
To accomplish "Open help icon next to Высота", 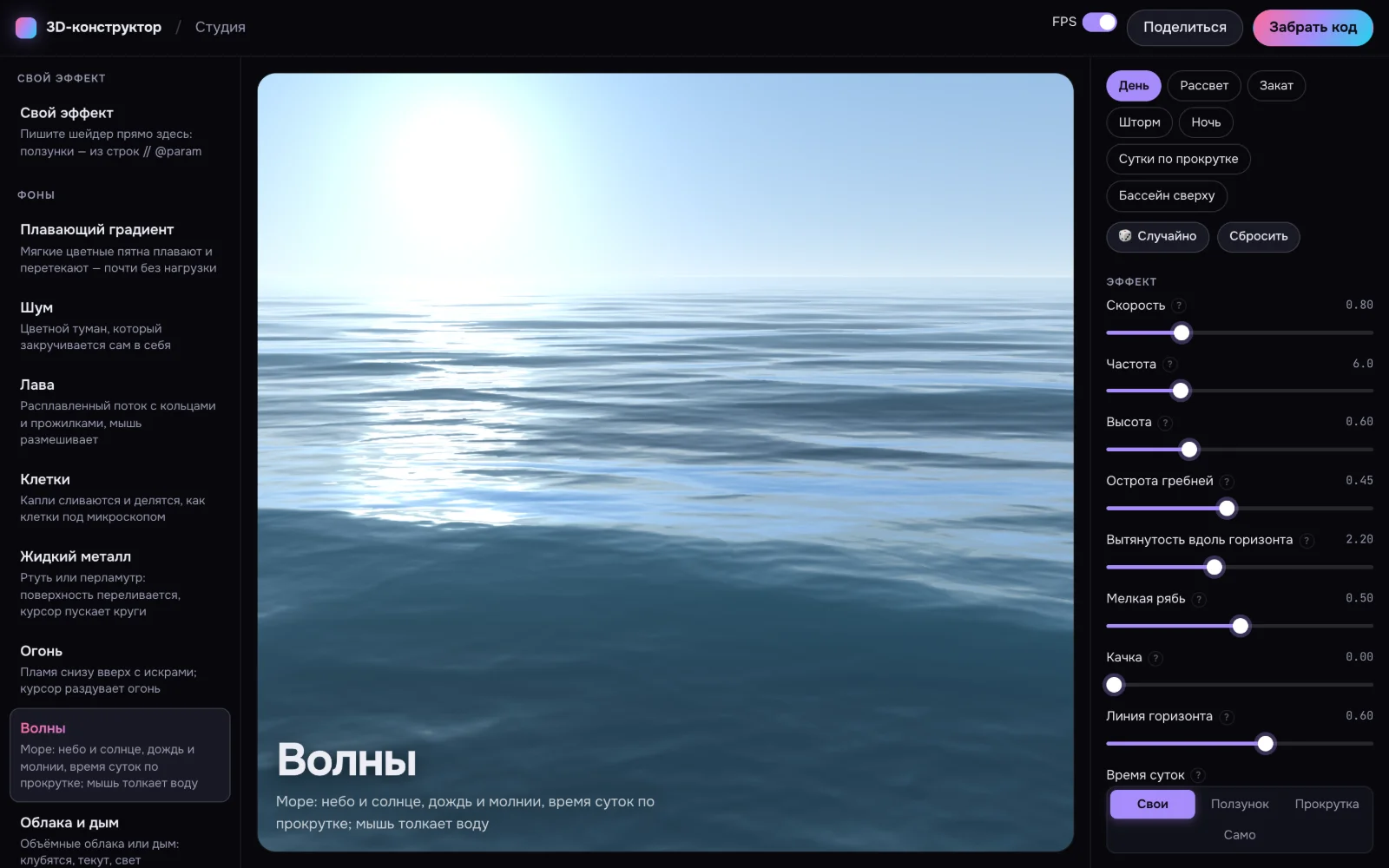I will (x=1166, y=423).
